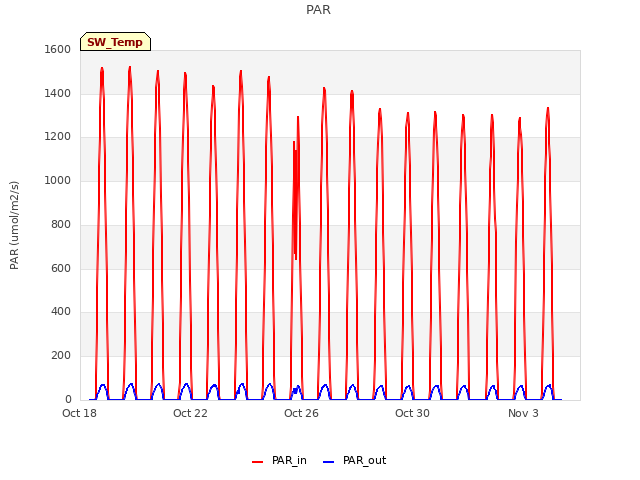Click the 1000 y-axis tick label
640x480 pixels.
[58, 180]
